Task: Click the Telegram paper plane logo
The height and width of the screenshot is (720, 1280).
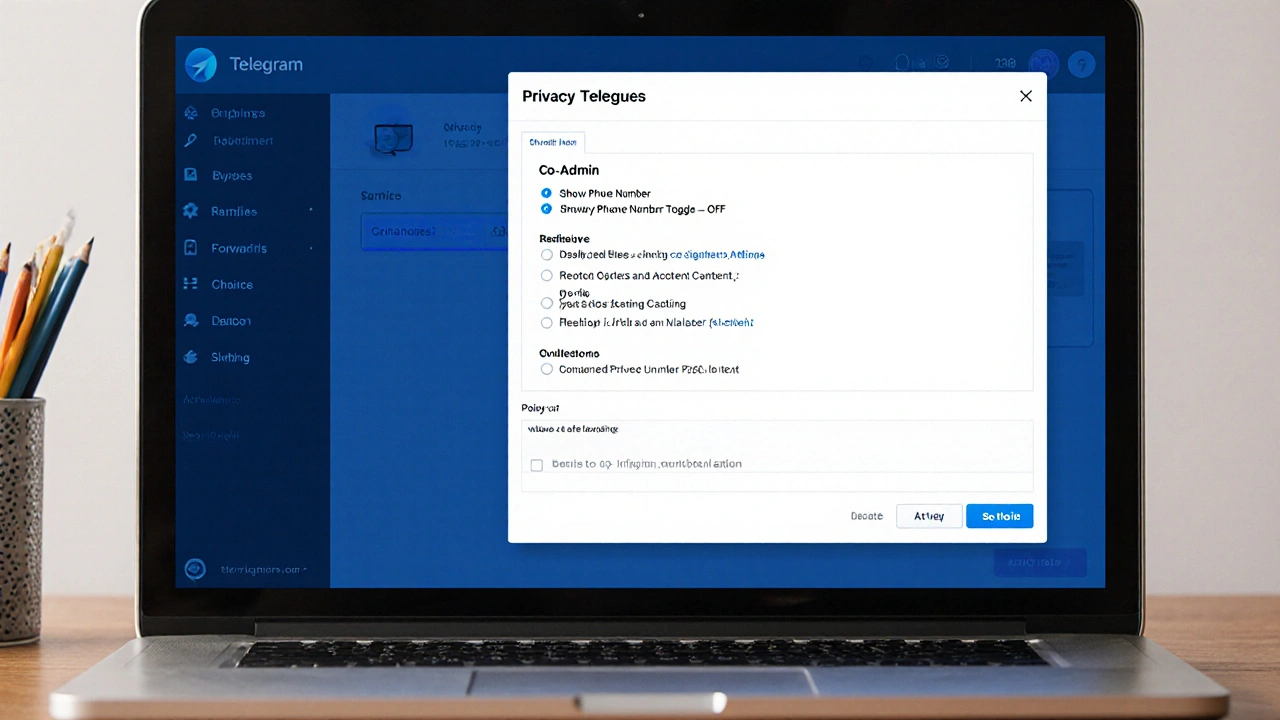Action: tap(200, 63)
